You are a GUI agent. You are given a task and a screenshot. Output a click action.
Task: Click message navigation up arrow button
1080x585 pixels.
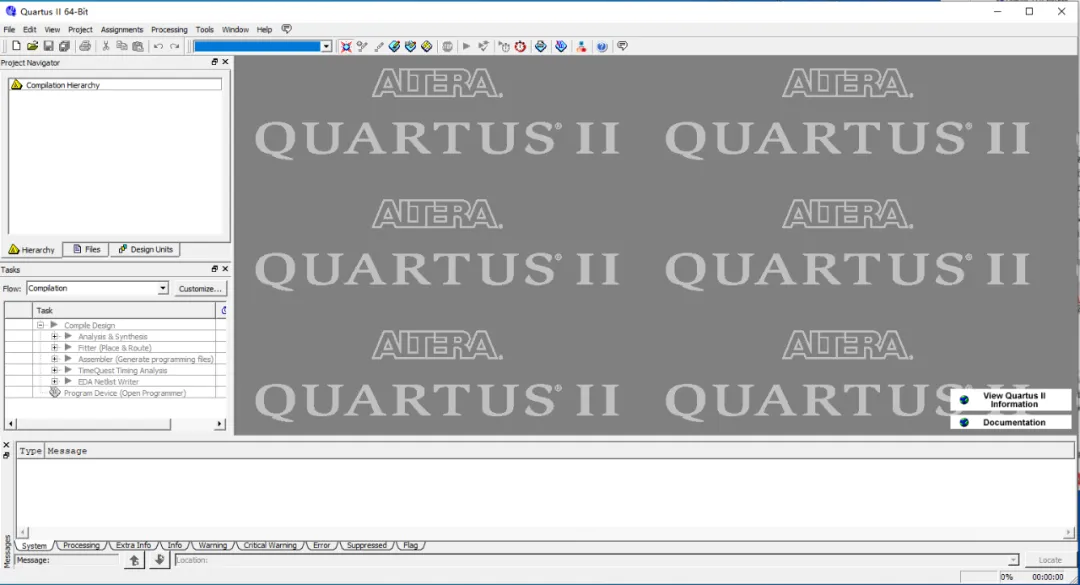(x=134, y=560)
